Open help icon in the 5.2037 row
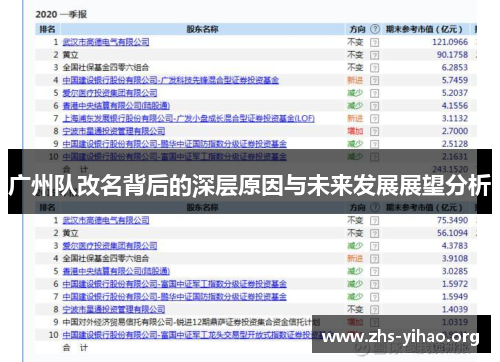 [x=375, y=93]
